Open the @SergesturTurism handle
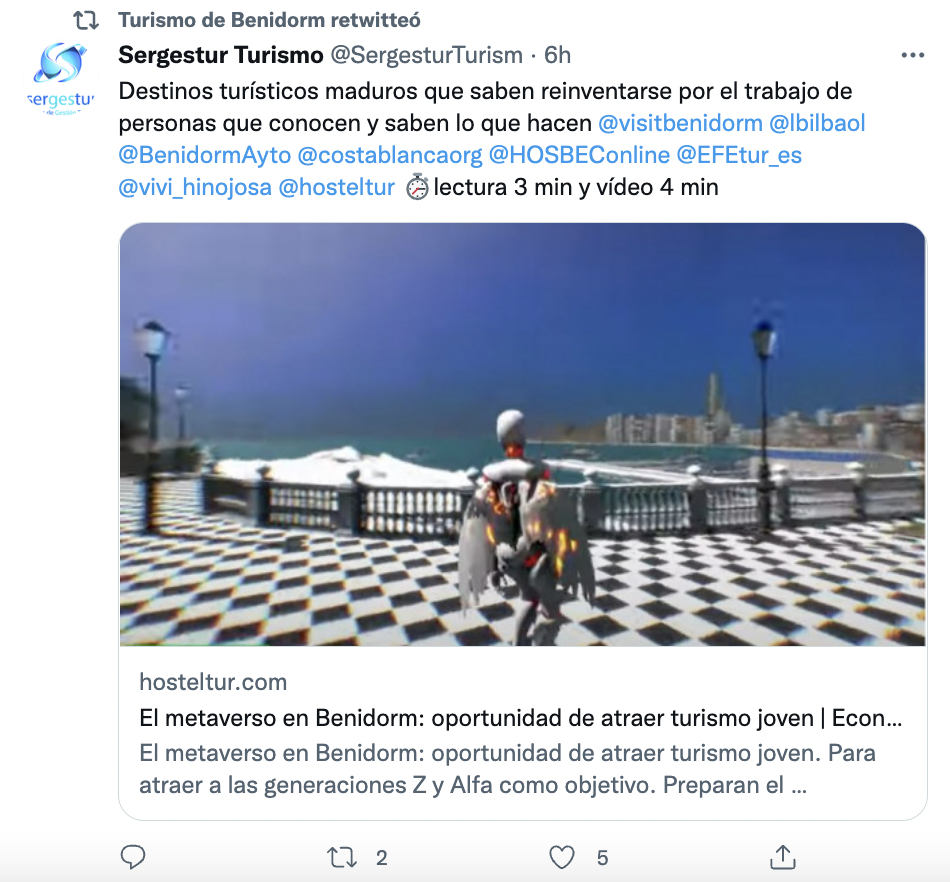 427,55
